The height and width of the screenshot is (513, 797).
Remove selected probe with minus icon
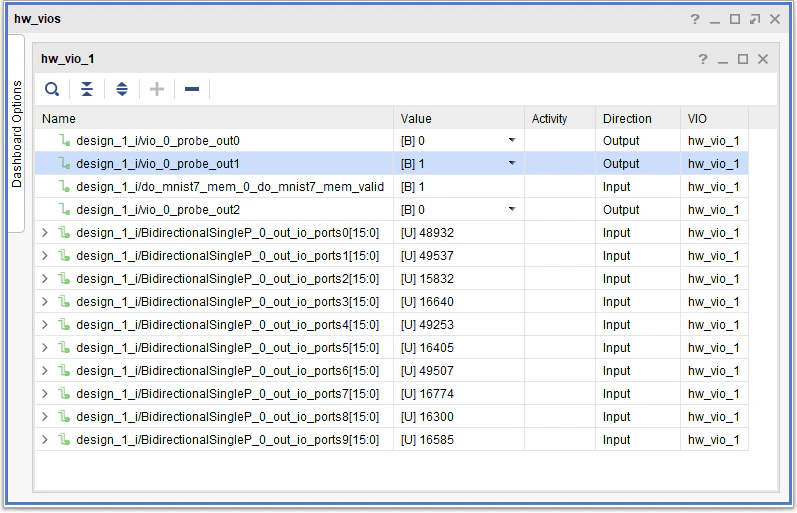tap(192, 89)
